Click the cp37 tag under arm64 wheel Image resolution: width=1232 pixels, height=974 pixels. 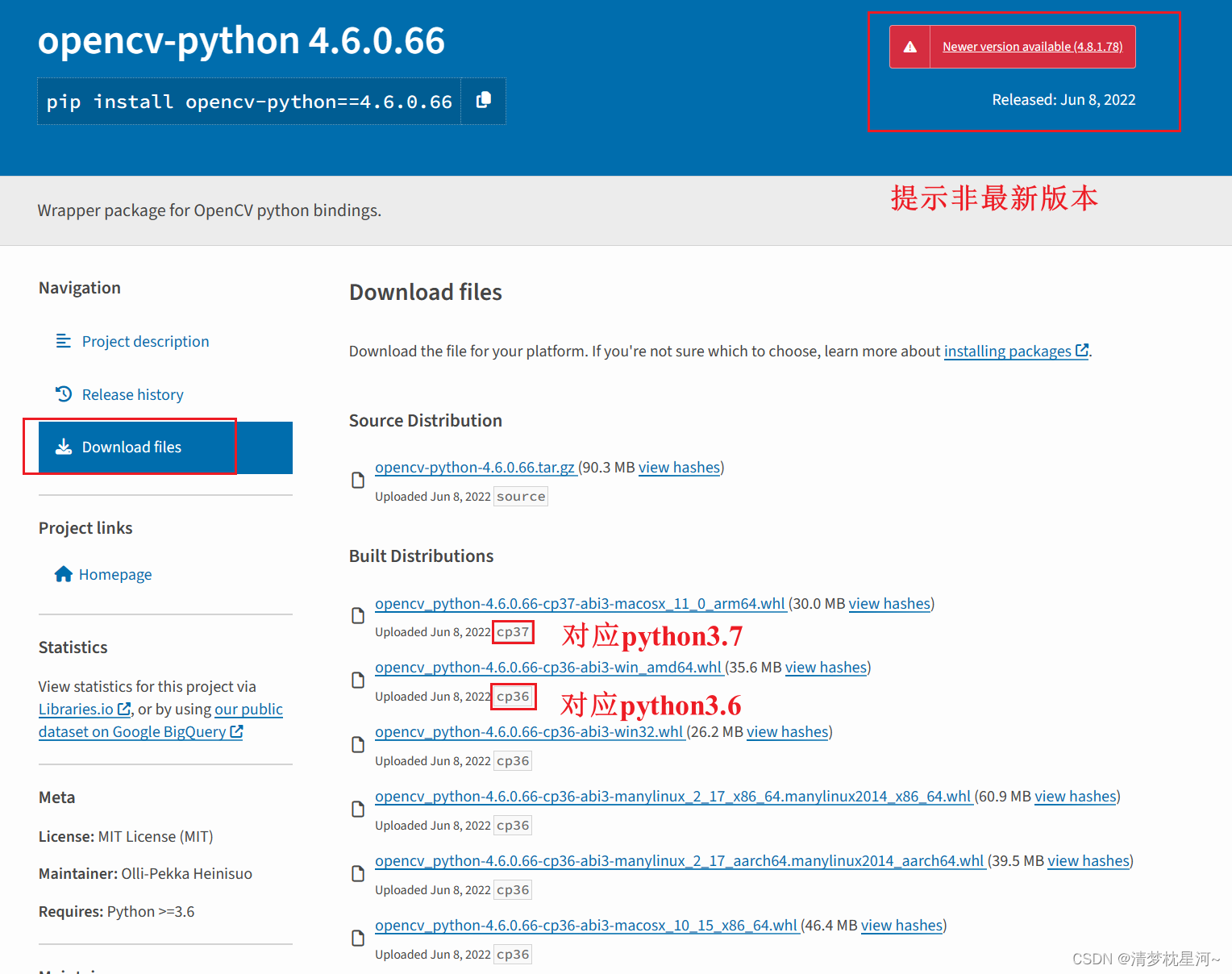513,631
